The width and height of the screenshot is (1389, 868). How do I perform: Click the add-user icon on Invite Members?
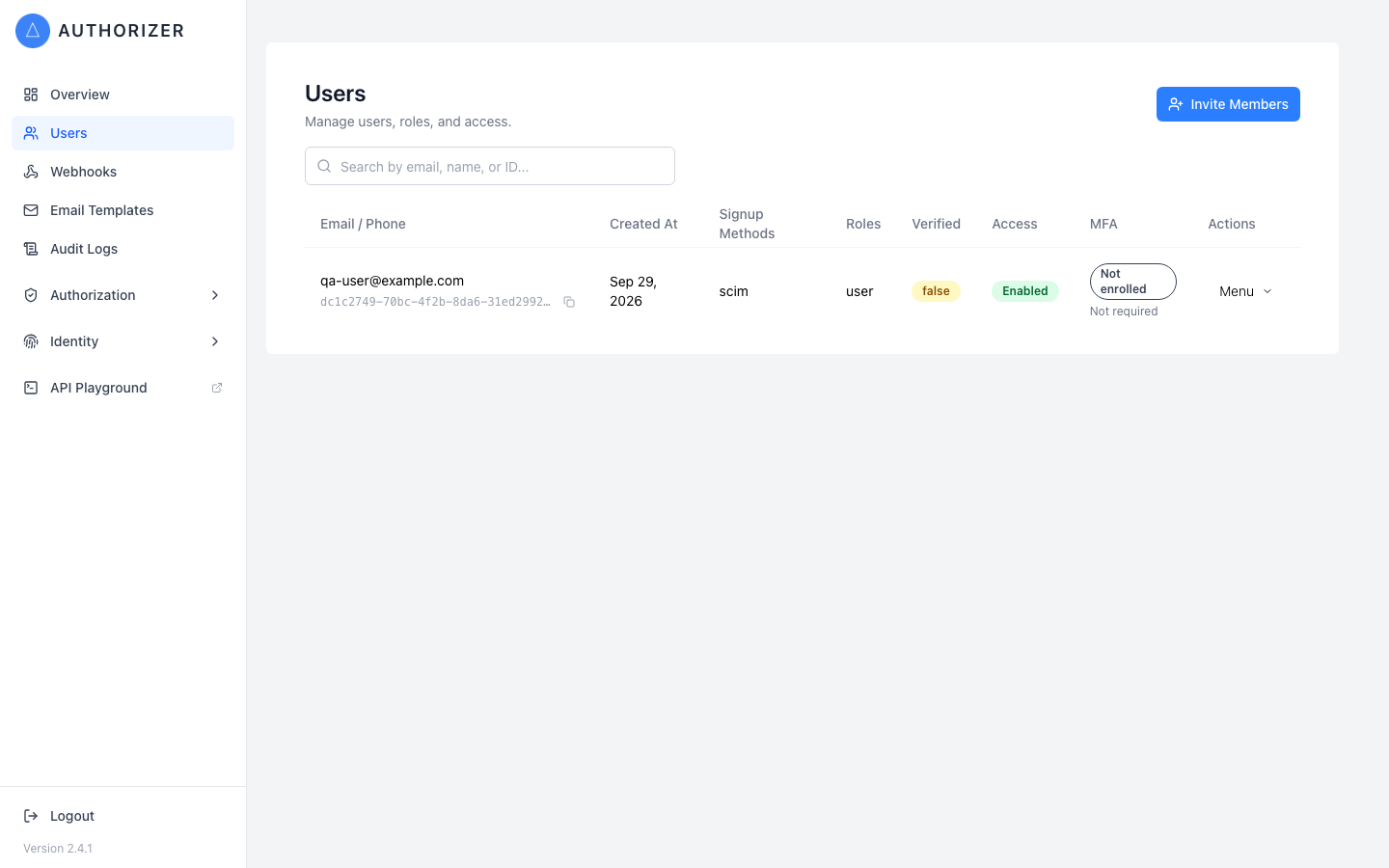pos(1176,104)
